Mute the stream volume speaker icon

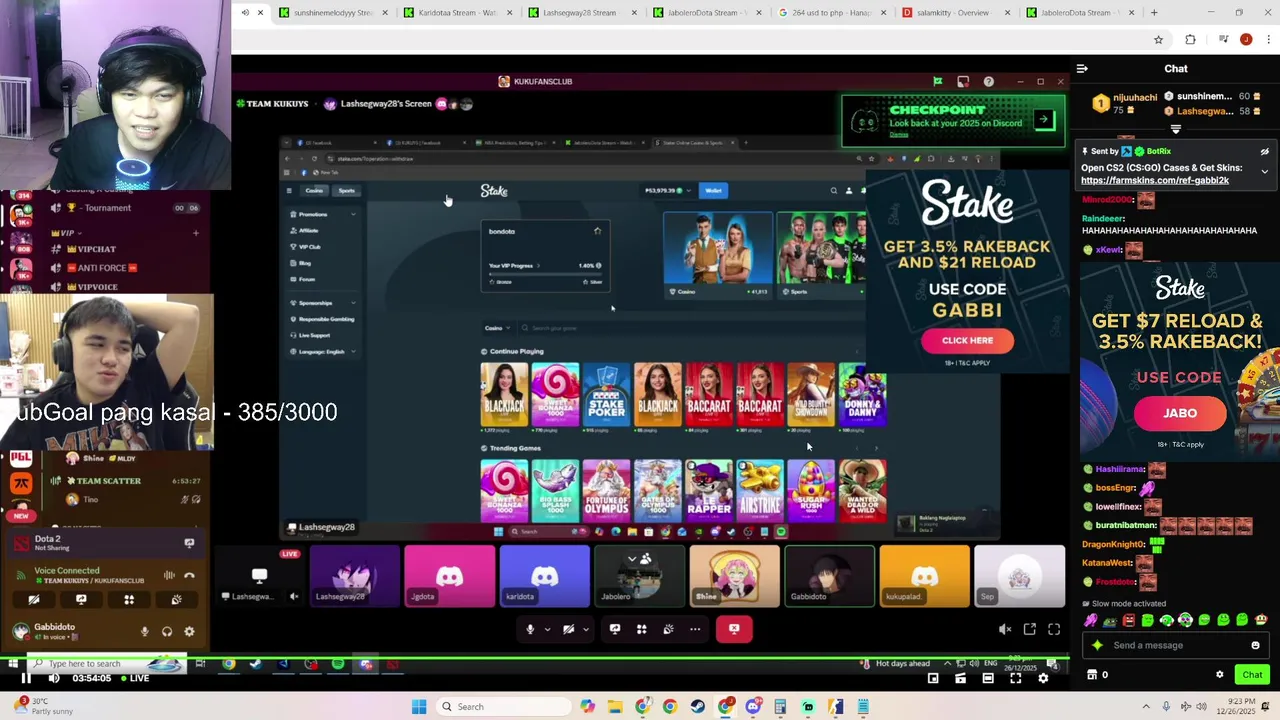[x=54, y=678]
